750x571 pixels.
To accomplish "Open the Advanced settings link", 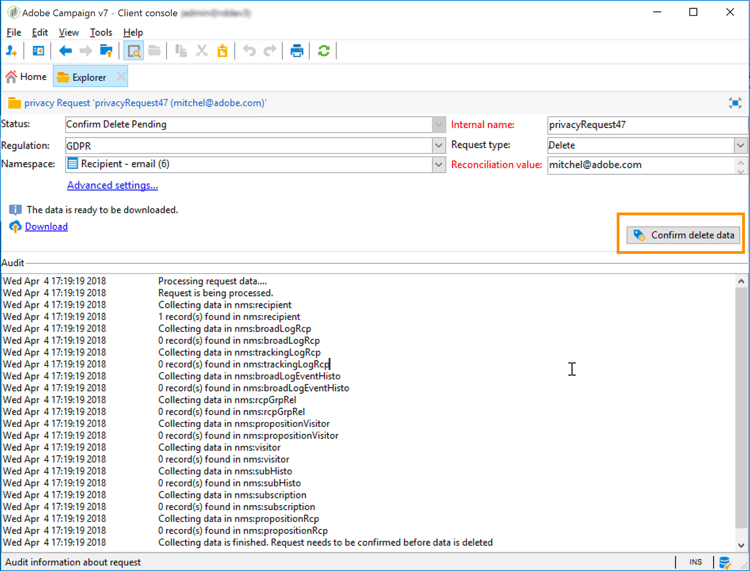I will point(112,185).
